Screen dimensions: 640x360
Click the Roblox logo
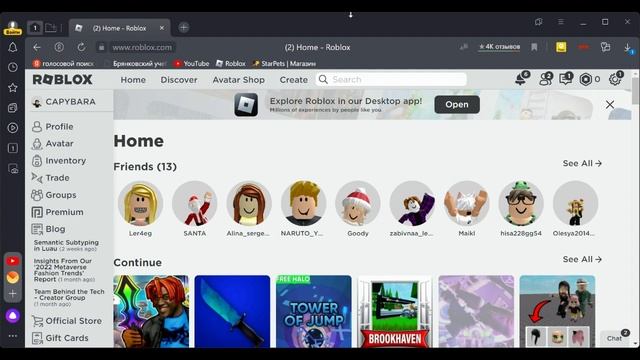[62, 80]
